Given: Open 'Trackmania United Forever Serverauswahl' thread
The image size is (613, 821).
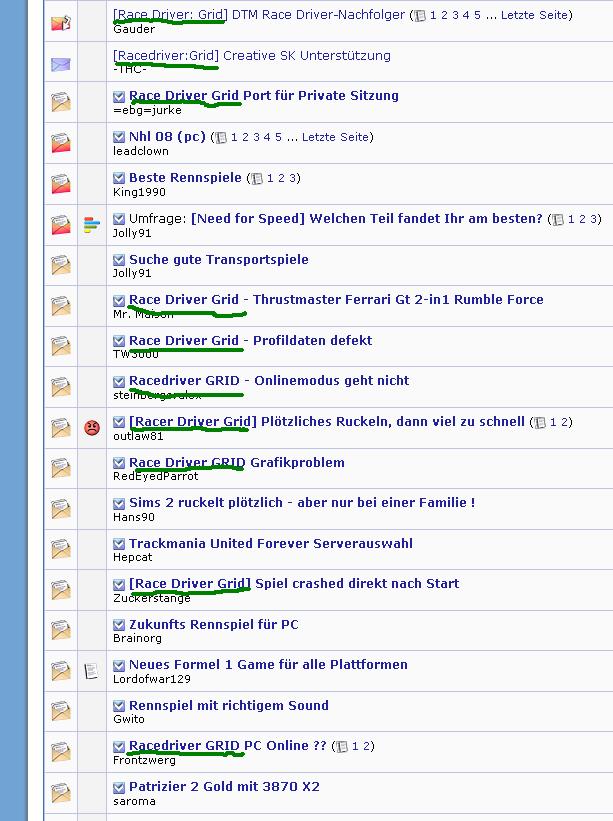Looking at the screenshot, I should tap(271, 543).
